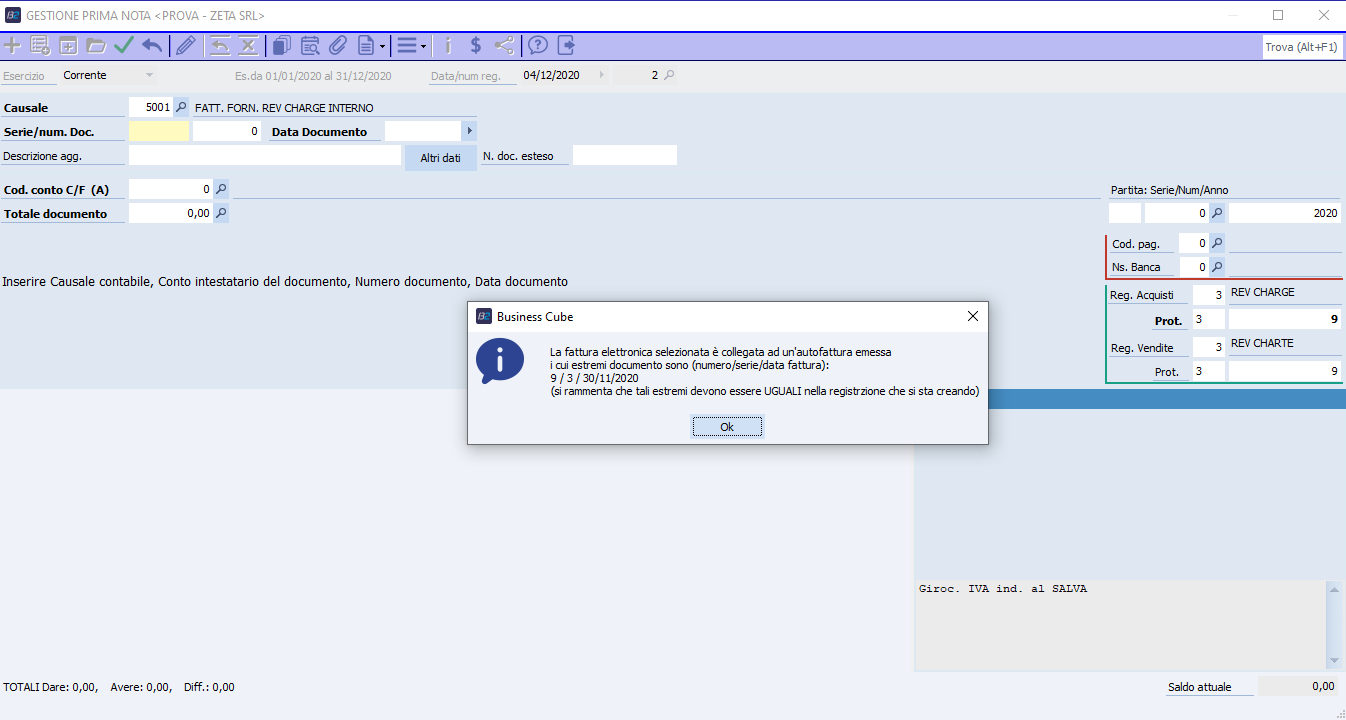Click the duplicate documents icon
The width and height of the screenshot is (1346, 720).
(x=282, y=46)
